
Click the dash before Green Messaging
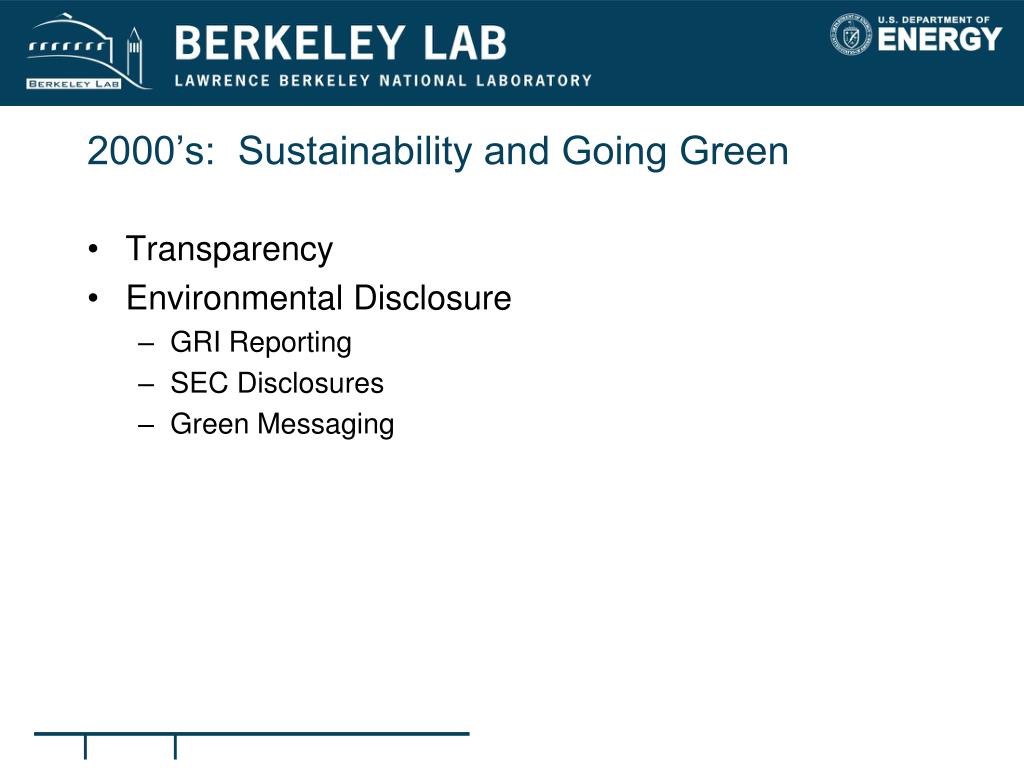(146, 425)
